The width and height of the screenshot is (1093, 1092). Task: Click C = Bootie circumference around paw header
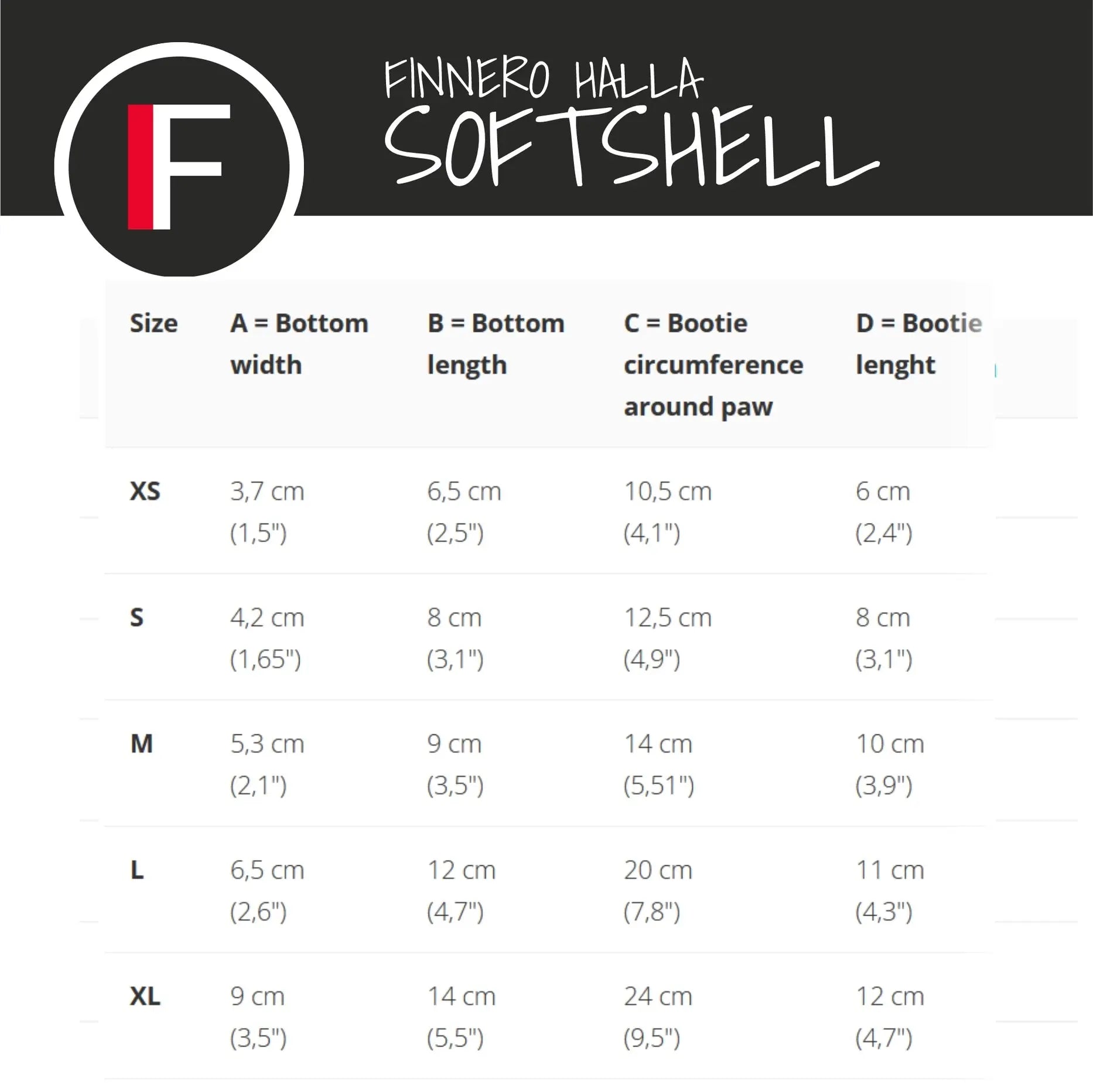(713, 364)
